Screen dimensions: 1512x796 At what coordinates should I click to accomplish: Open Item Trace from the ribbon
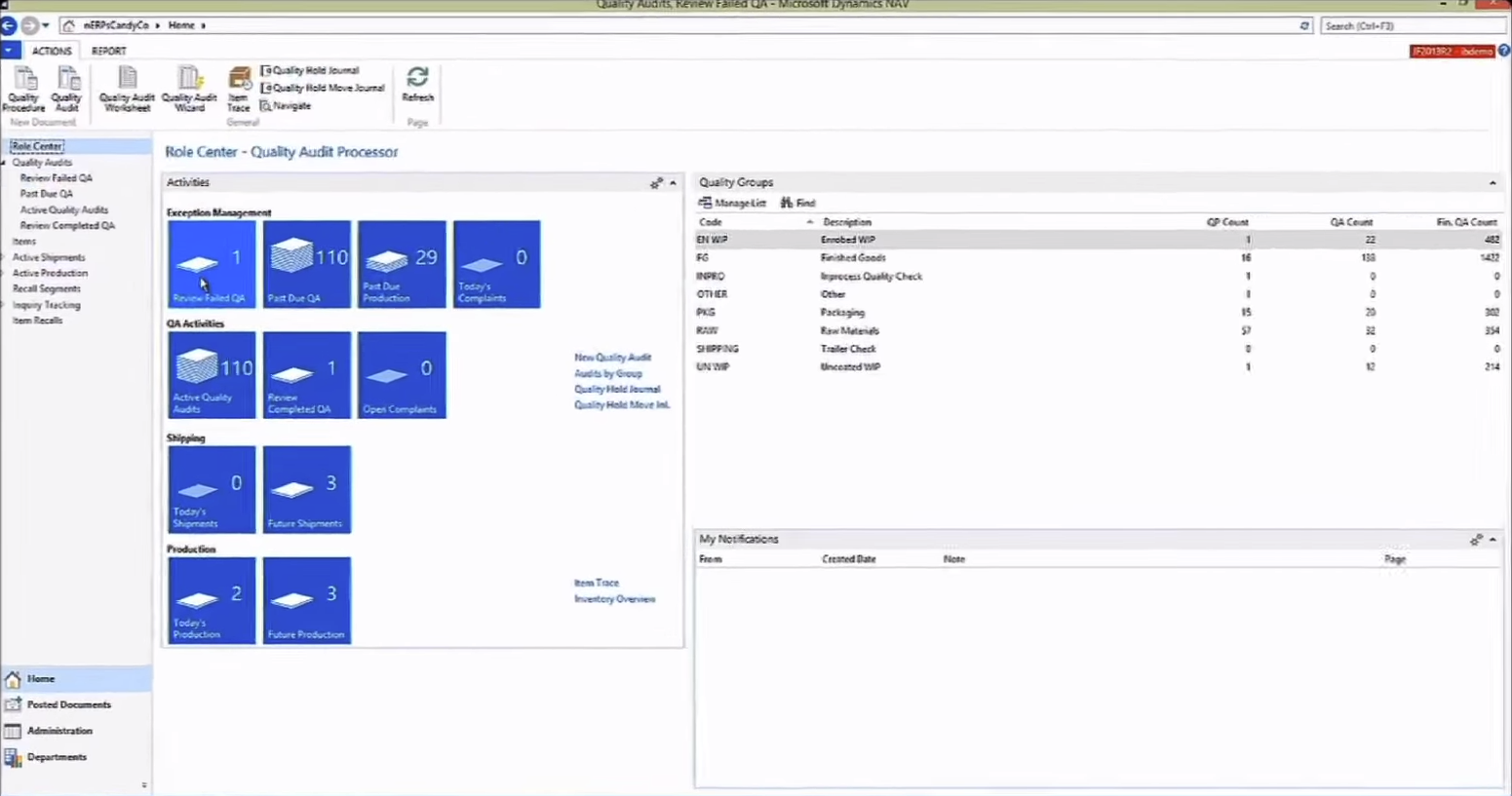(x=239, y=89)
